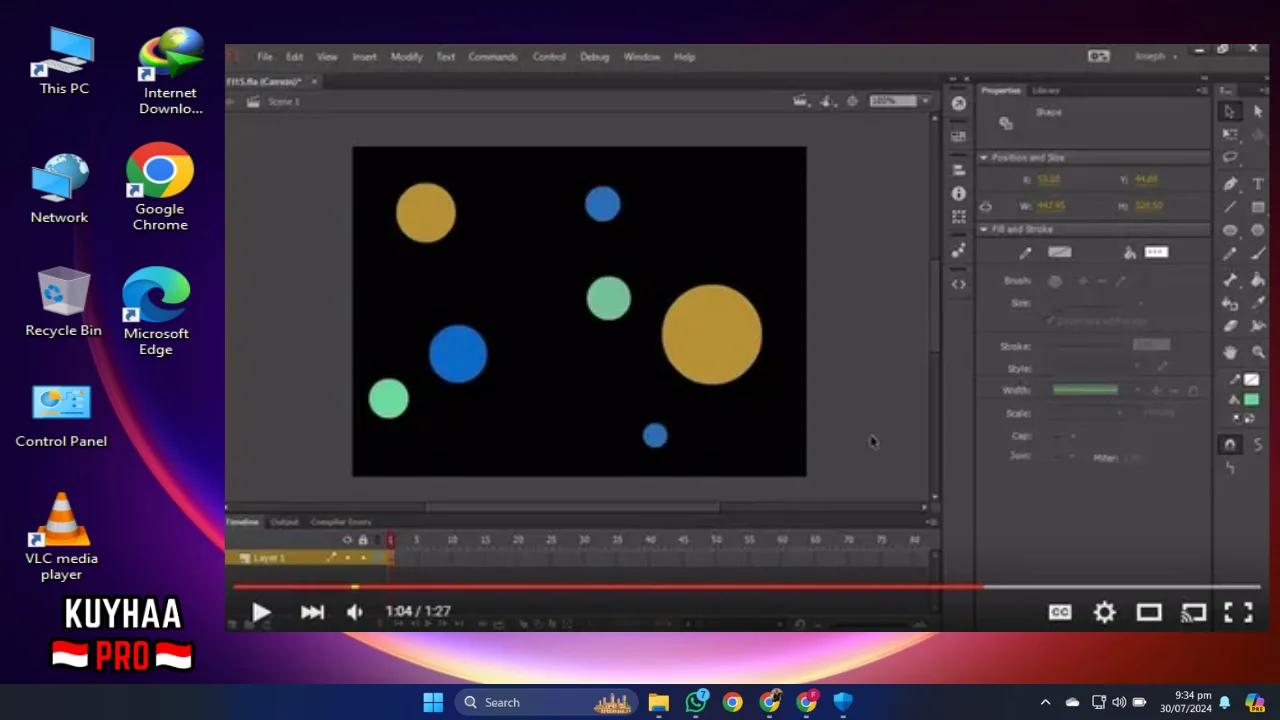Toggle closed captions in the video player
1280x720 pixels.
pyautogui.click(x=1060, y=612)
